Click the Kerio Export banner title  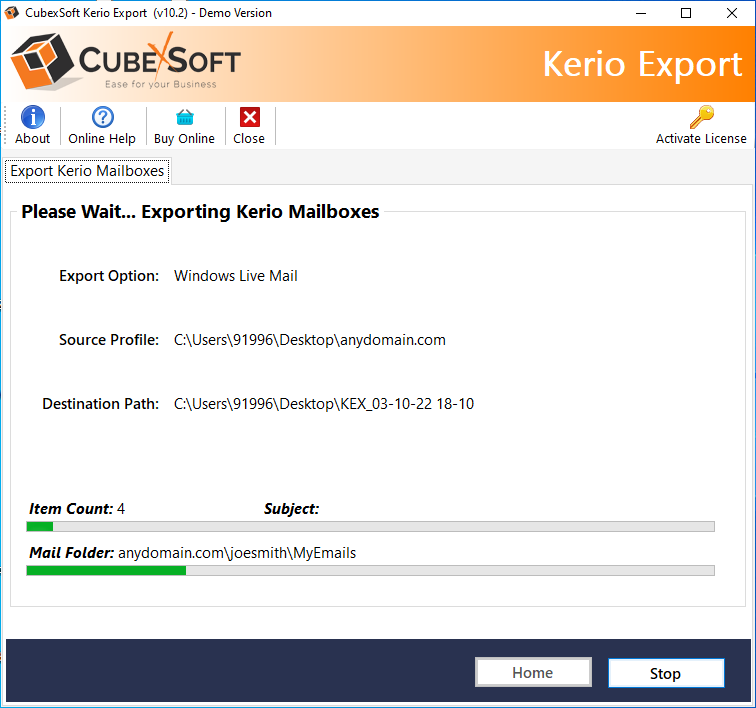(x=642, y=64)
